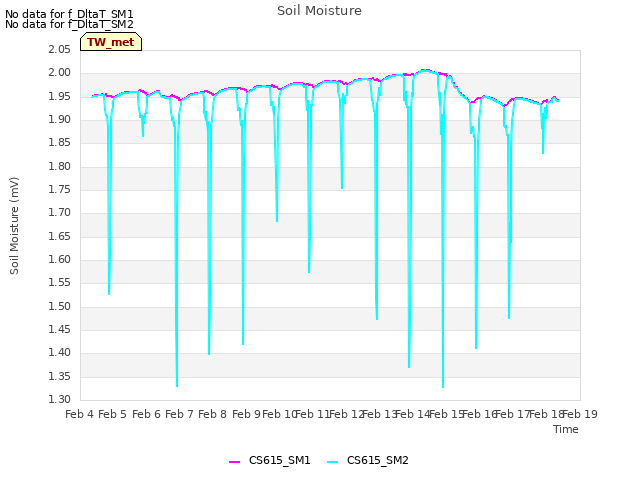The height and width of the screenshot is (480, 640).
Task: Click the Time axis label
Action: pos(566,429)
